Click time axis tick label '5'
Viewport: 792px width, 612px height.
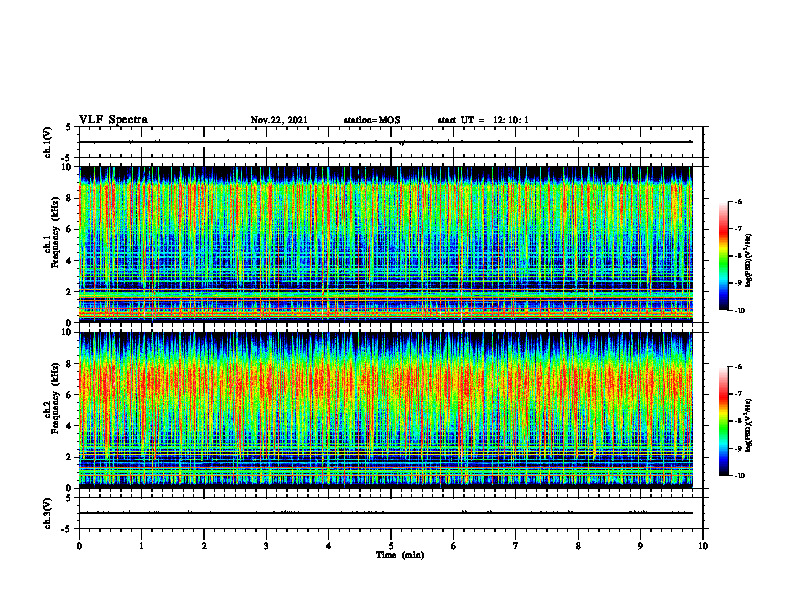[x=391, y=546]
